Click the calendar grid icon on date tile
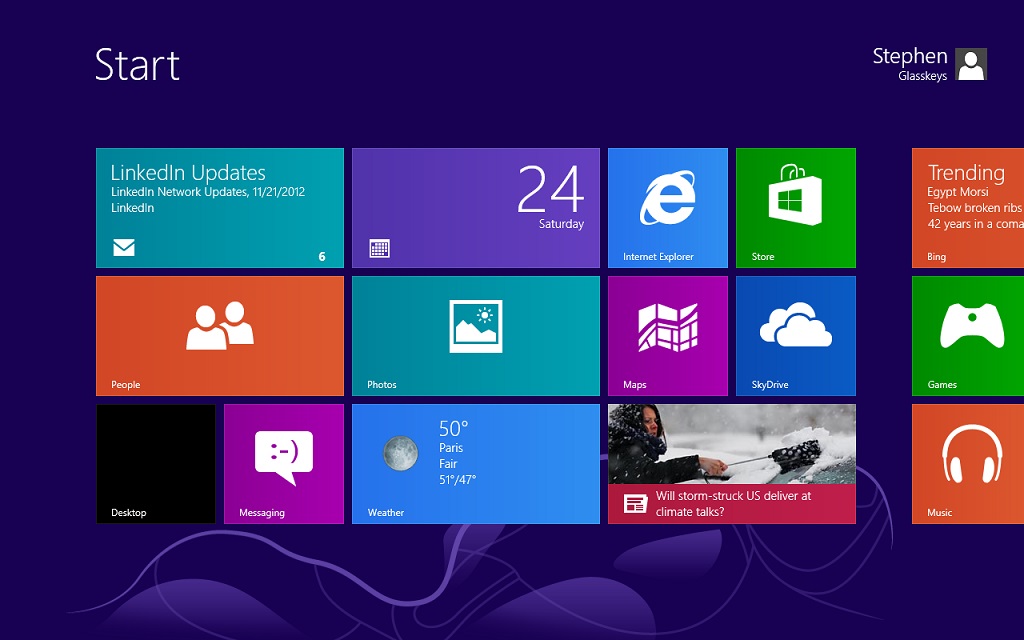Image resolution: width=1024 pixels, height=640 pixels. click(x=379, y=249)
